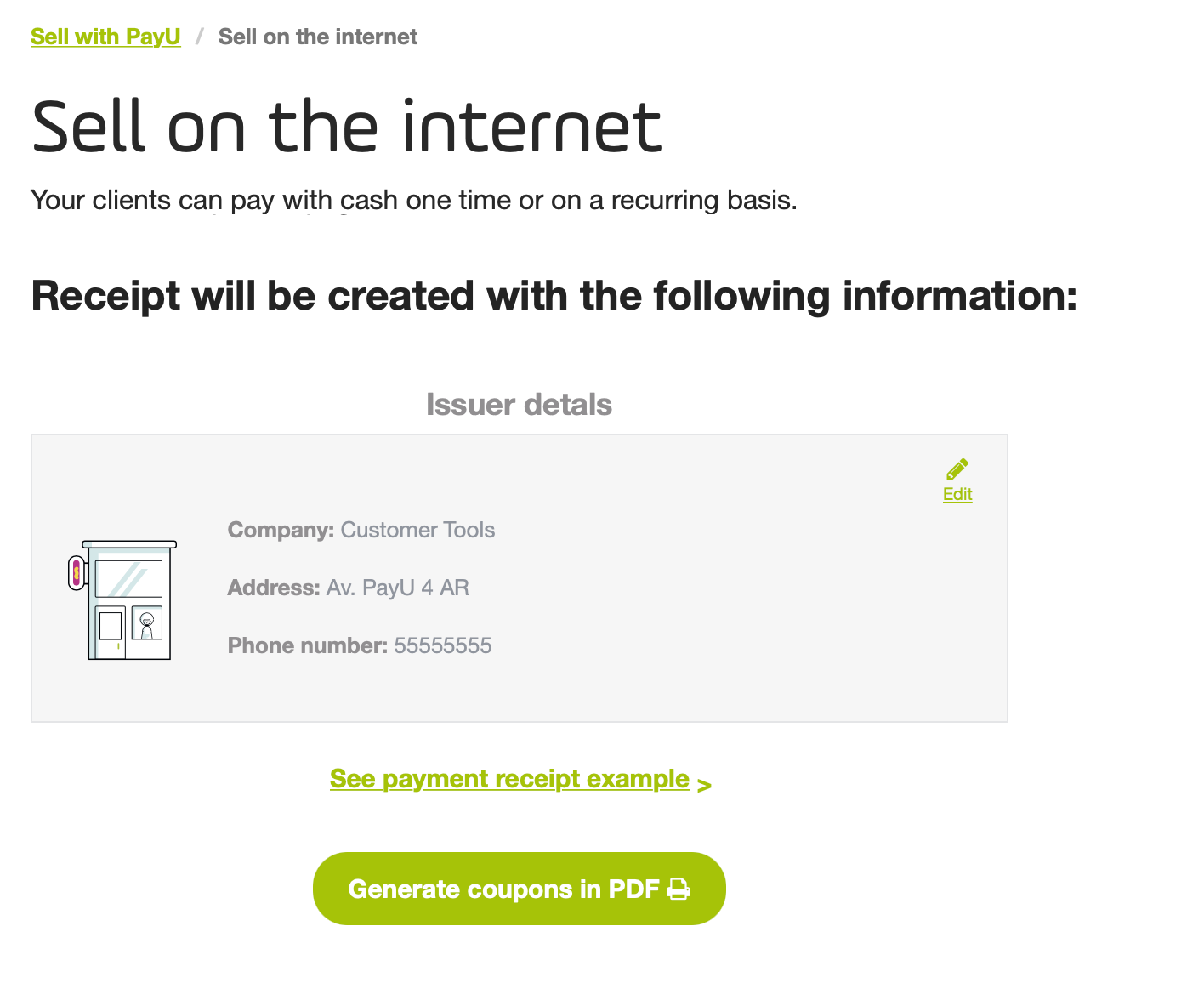Click the store kiosk illustration
The image size is (1204, 983).
tap(122, 599)
